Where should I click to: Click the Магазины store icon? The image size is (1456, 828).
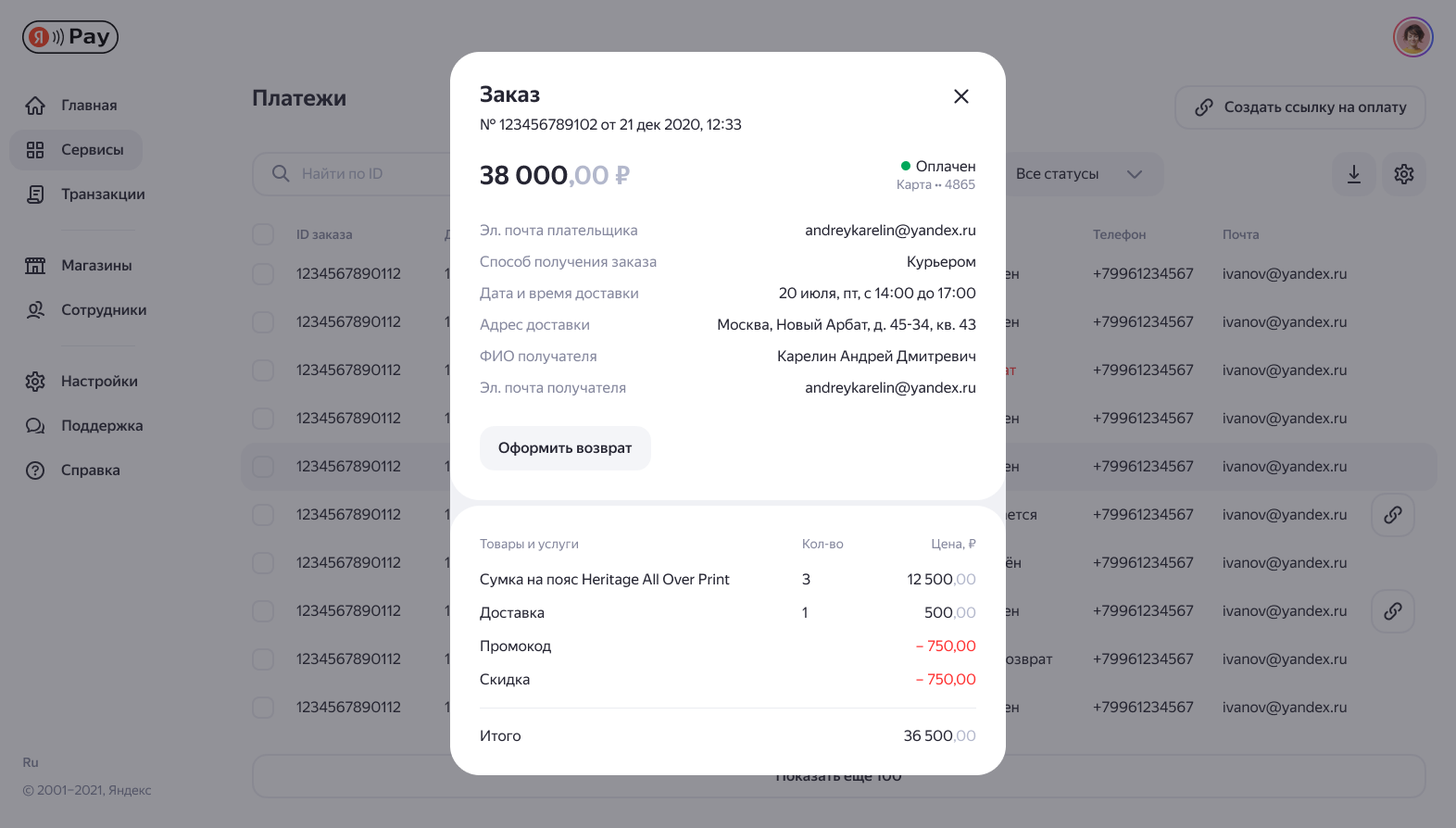point(35,266)
